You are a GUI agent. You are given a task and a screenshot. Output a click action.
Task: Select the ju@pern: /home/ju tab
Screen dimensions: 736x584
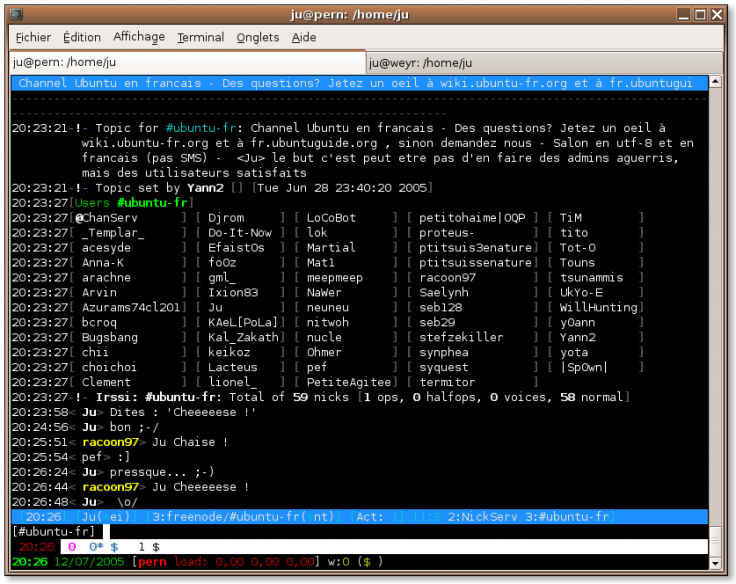pyautogui.click(x=65, y=62)
